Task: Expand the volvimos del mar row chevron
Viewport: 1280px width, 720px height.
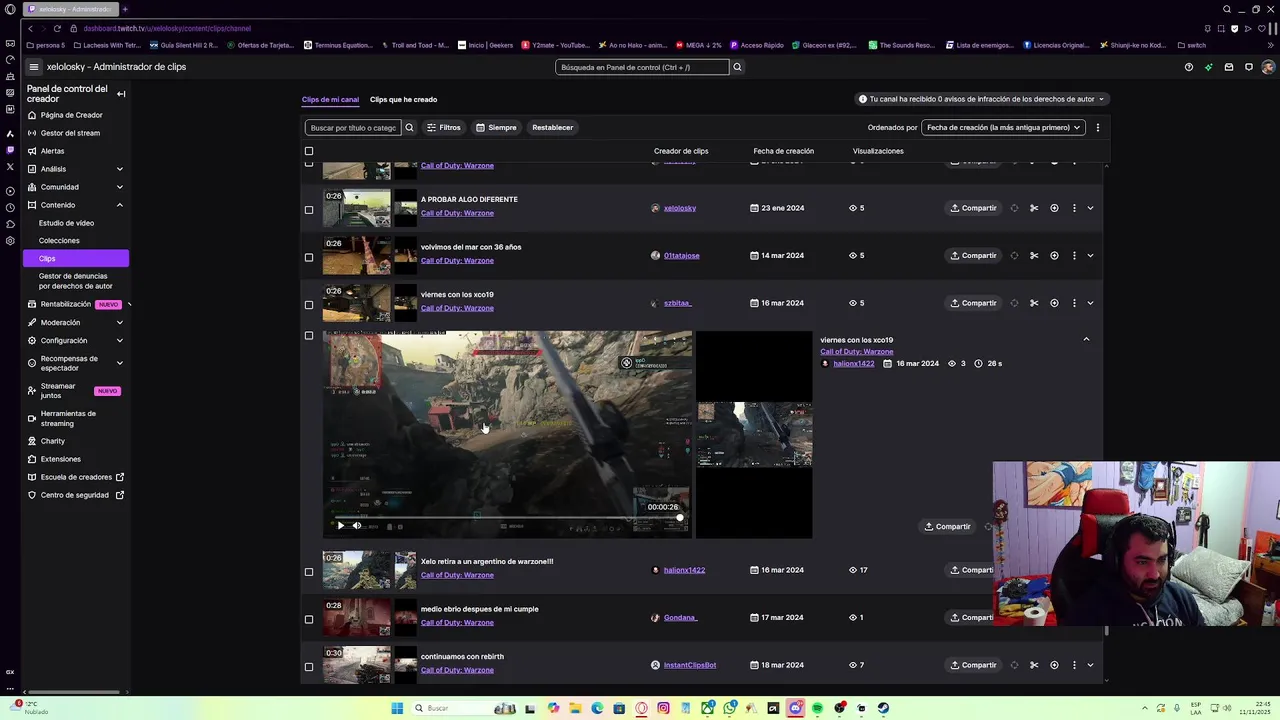Action: coord(1090,255)
